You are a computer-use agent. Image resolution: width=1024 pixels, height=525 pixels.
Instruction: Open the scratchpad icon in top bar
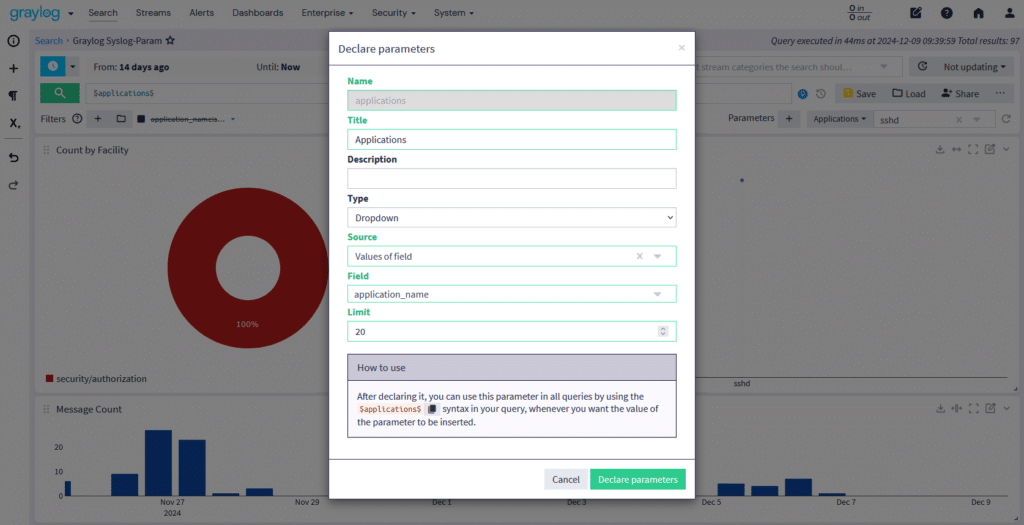916,13
